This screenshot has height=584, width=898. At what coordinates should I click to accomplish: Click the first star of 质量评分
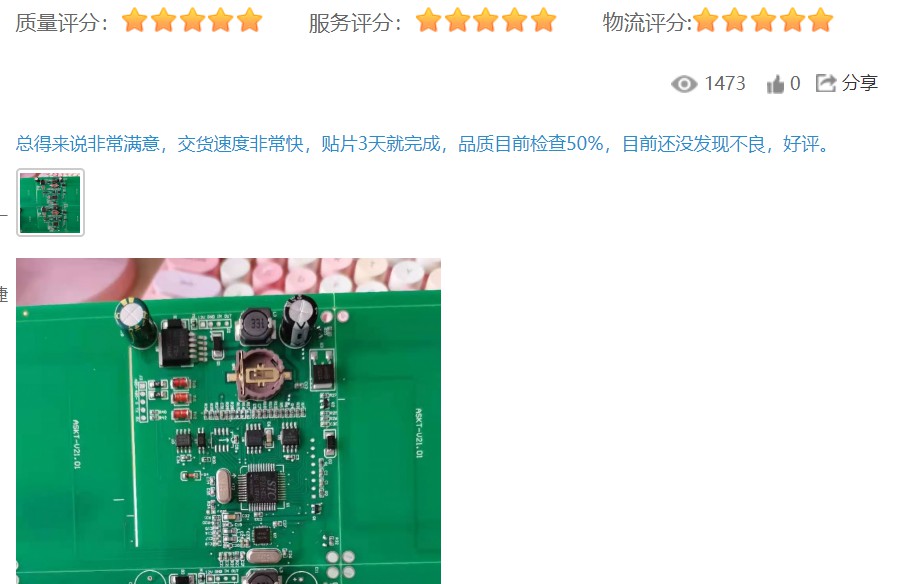pyautogui.click(x=135, y=20)
